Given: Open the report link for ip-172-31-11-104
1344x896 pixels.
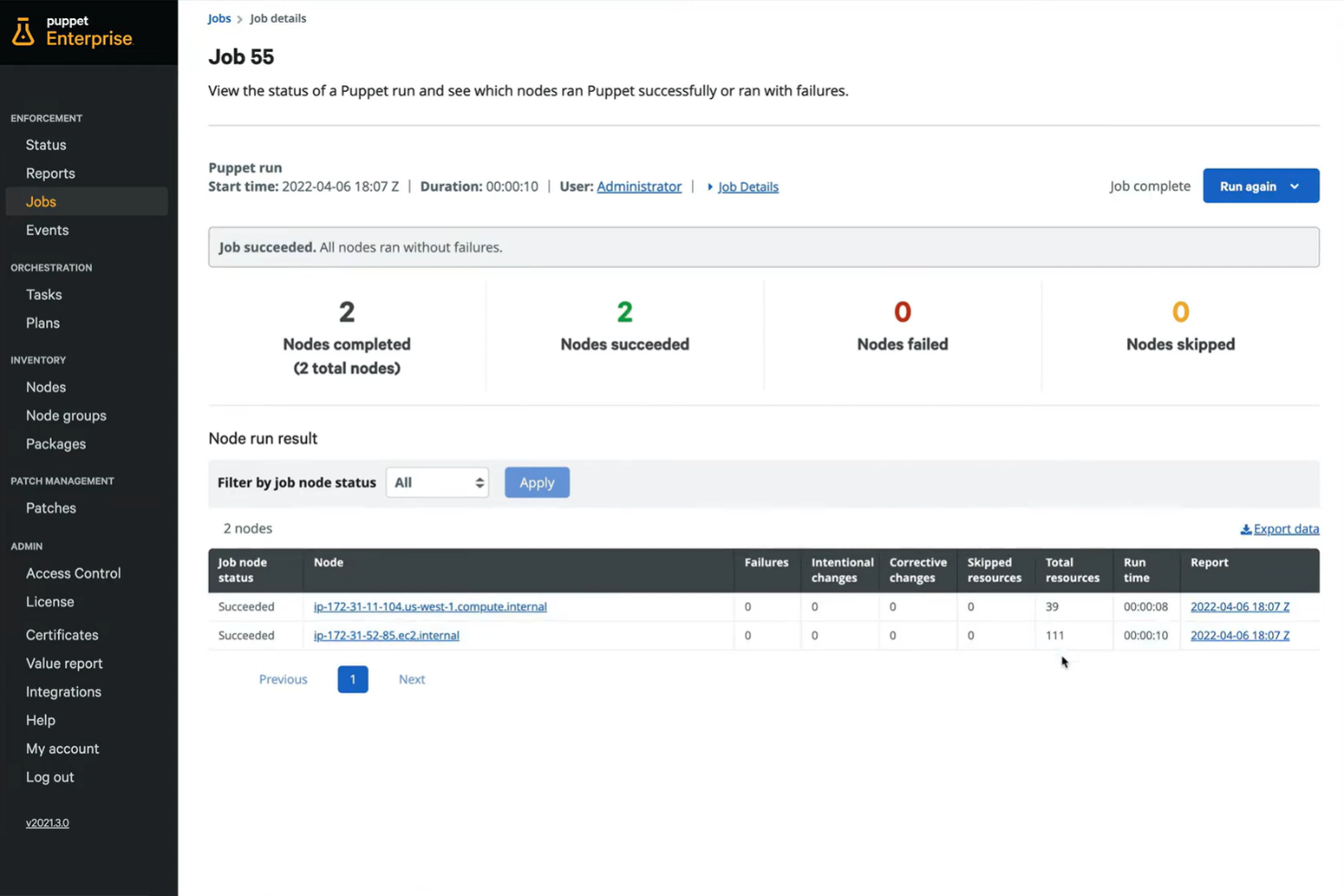Looking at the screenshot, I should [1240, 606].
